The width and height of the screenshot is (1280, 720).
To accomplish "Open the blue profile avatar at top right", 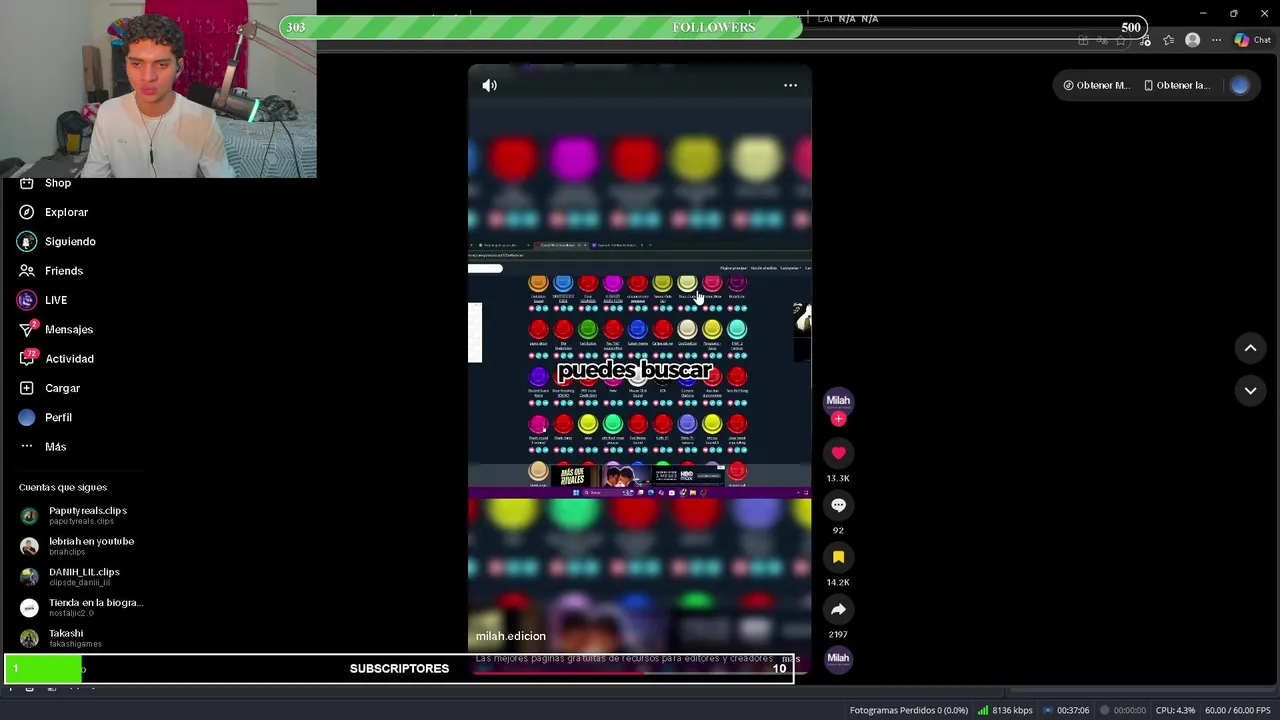I will tap(1240, 85).
